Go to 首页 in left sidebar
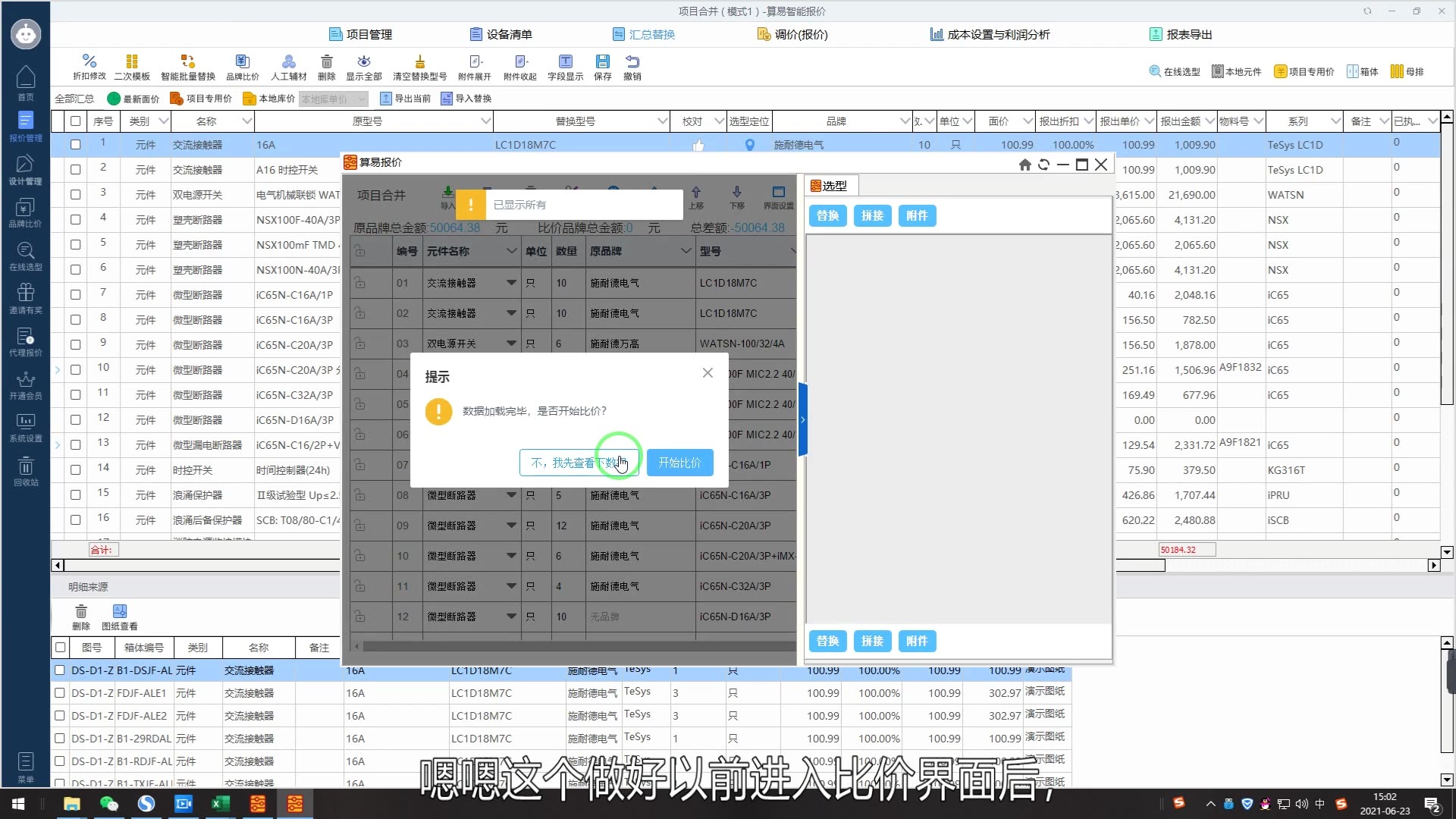Screen dimensions: 1456x819 point(26,82)
